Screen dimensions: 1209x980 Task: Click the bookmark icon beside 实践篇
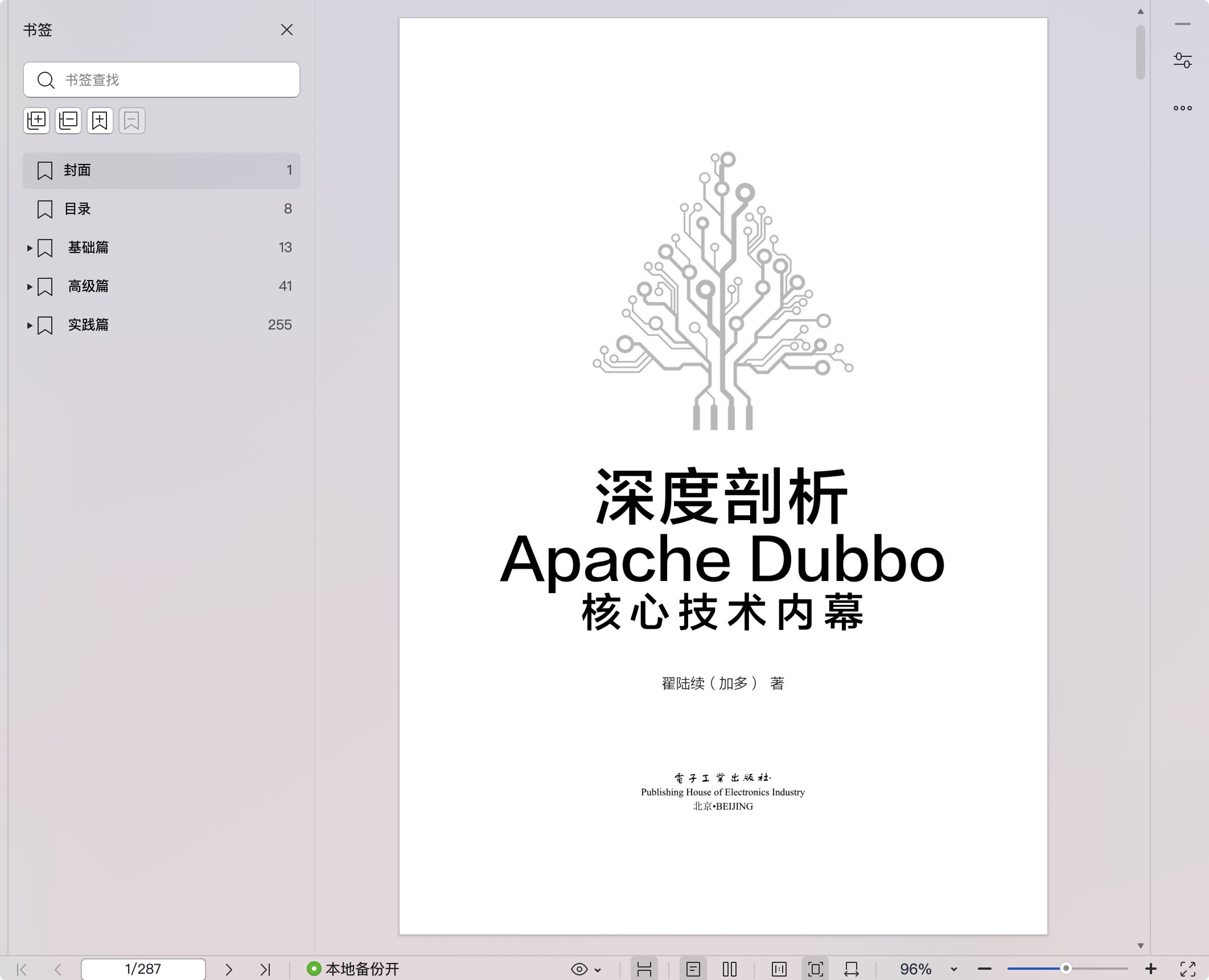[x=45, y=326]
